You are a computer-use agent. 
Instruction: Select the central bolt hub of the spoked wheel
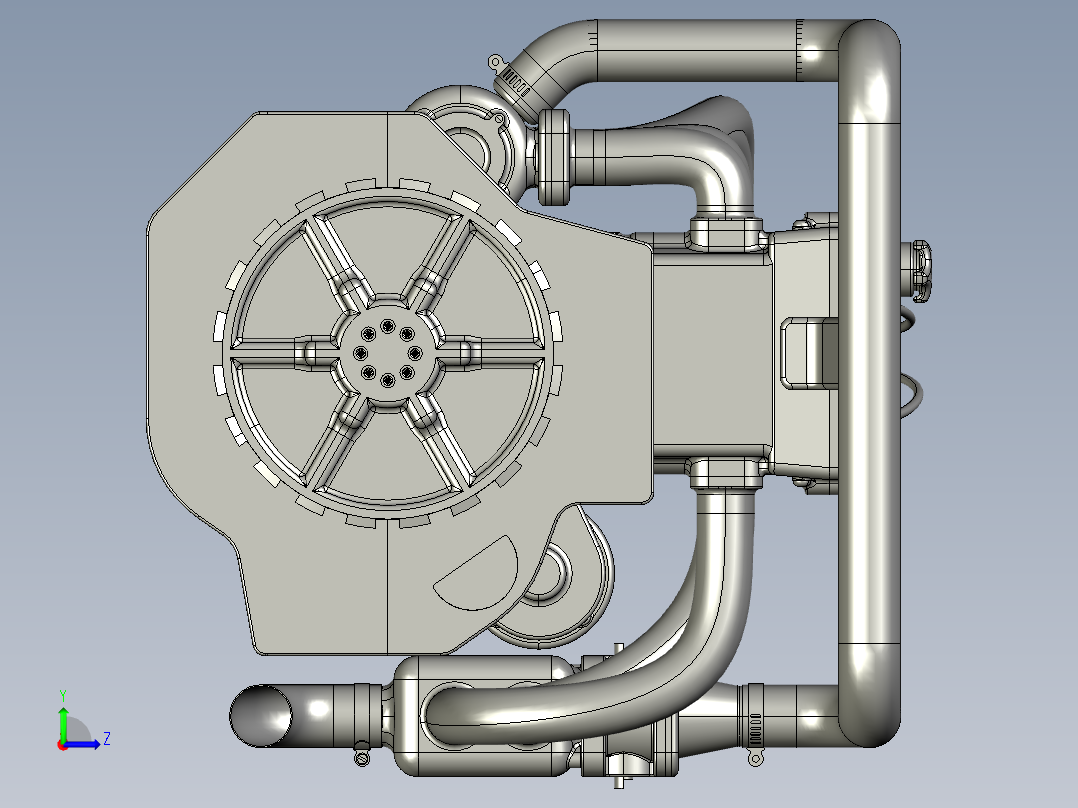[x=387, y=353]
